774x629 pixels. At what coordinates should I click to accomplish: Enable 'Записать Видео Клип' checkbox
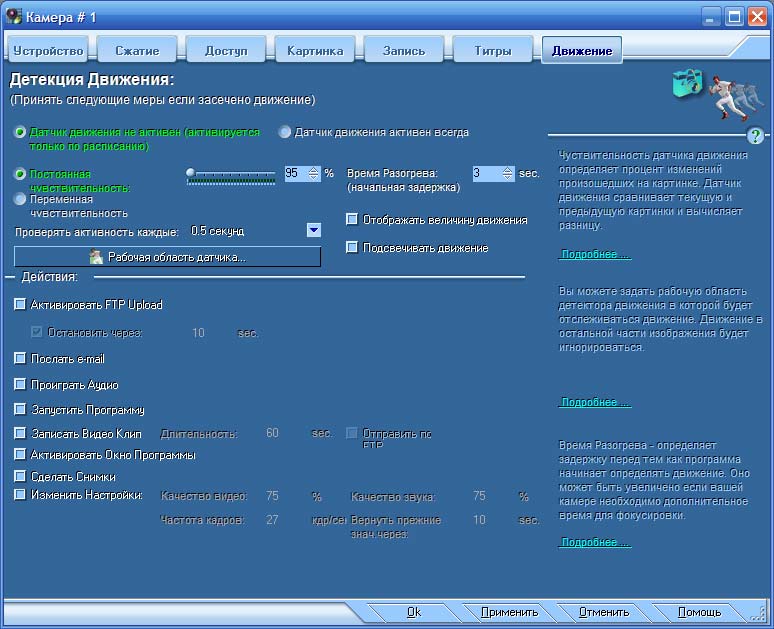20,433
